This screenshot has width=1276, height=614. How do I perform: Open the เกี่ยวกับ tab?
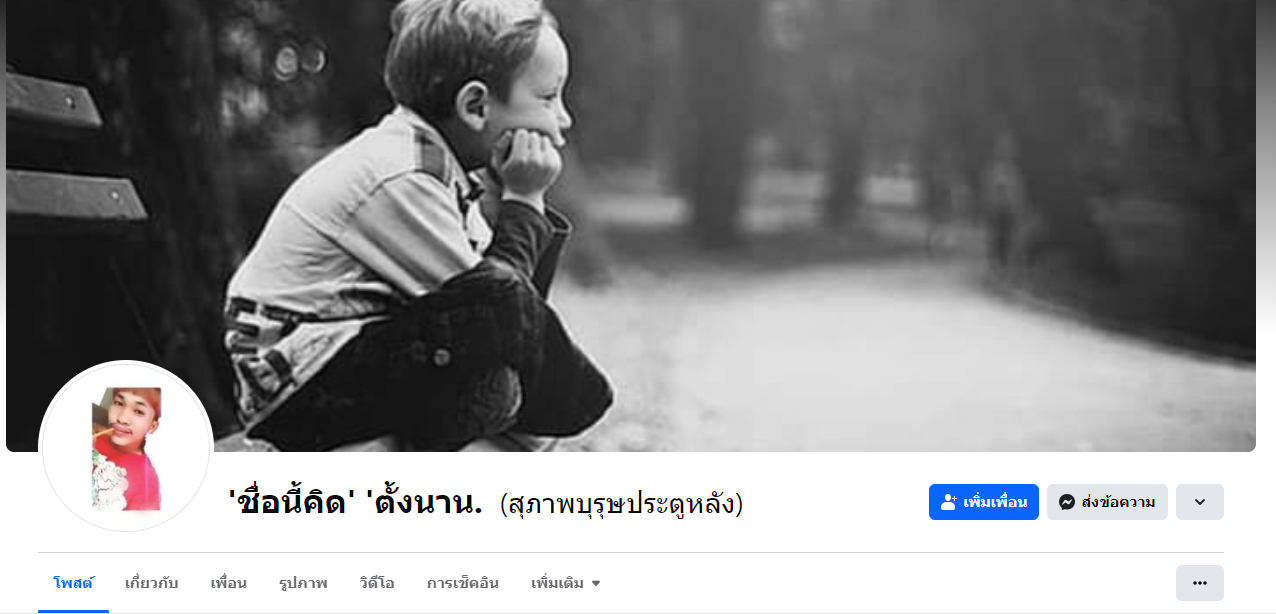coord(152,583)
